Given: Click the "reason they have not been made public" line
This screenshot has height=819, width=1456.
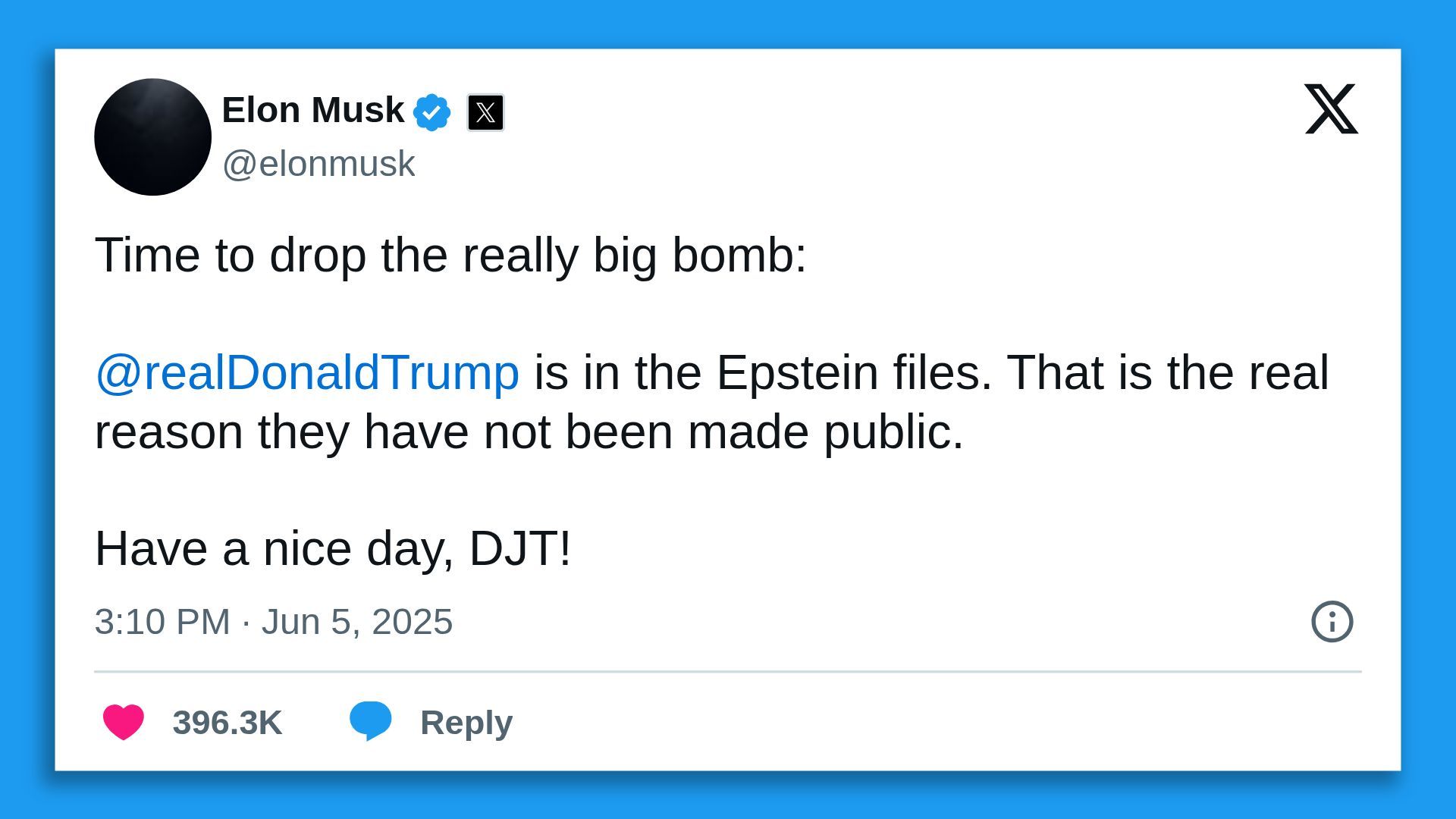Looking at the screenshot, I should [529, 431].
